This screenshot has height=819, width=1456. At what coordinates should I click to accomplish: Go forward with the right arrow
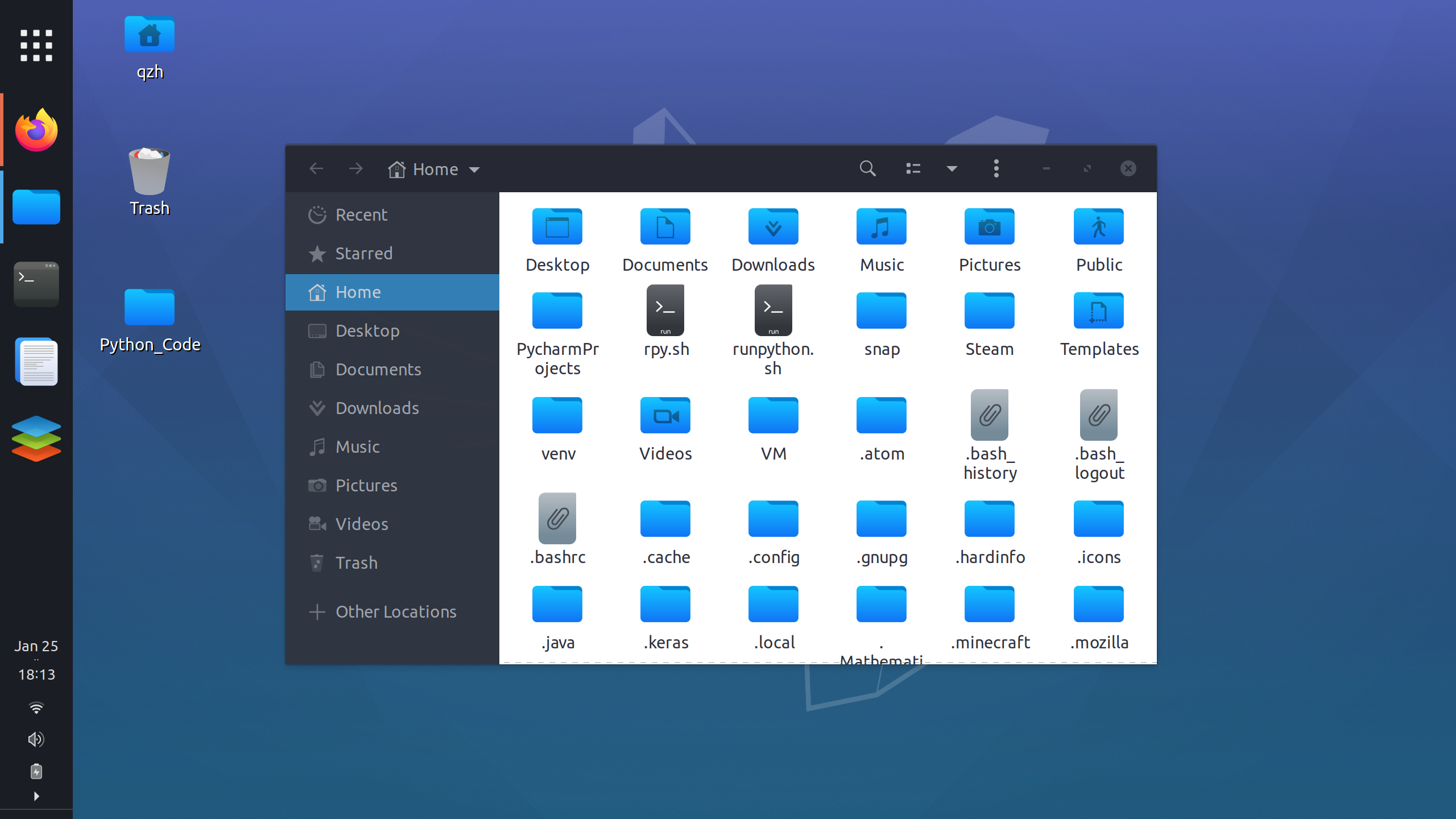coord(355,168)
